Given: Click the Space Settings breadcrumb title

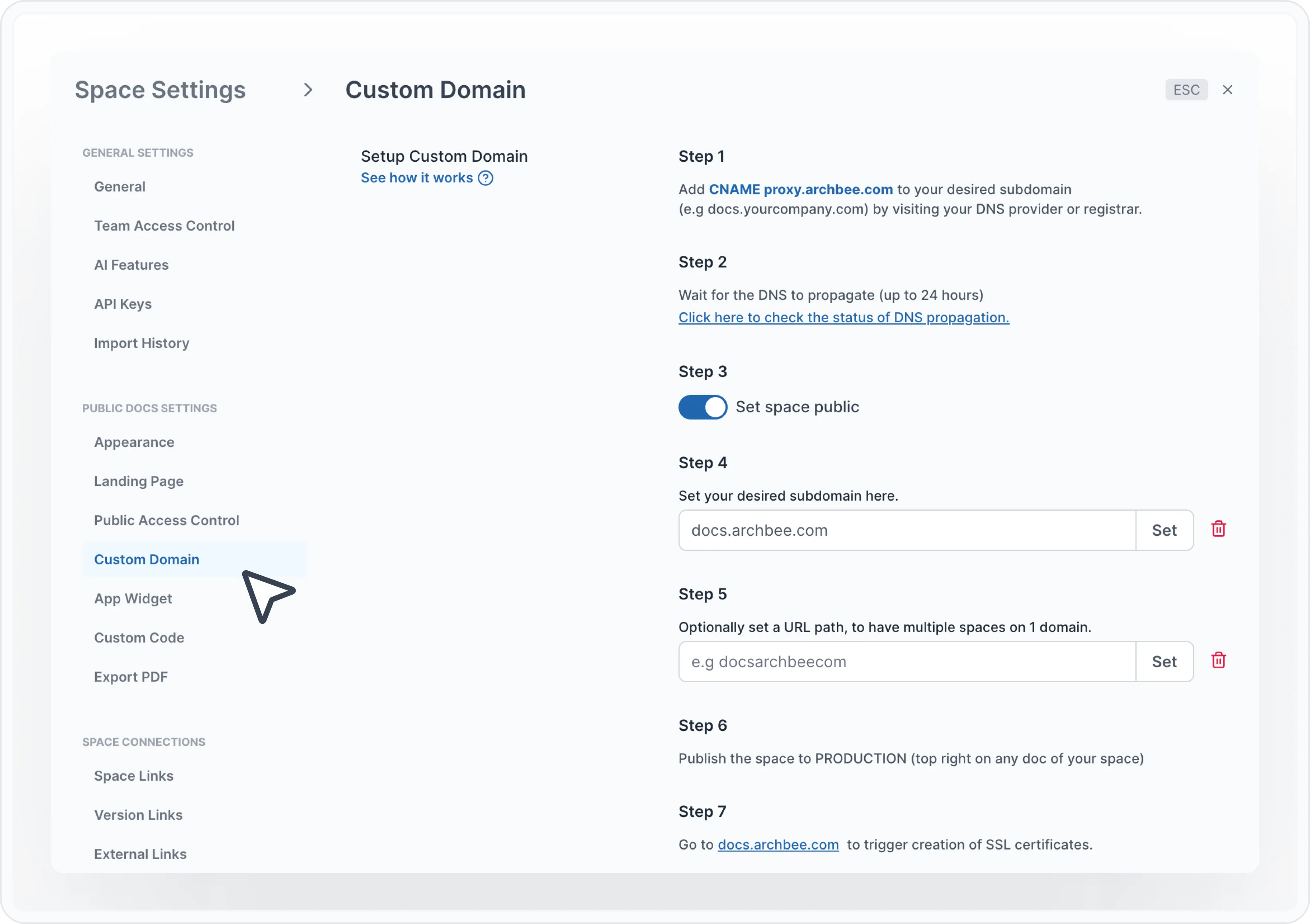Looking at the screenshot, I should [160, 90].
